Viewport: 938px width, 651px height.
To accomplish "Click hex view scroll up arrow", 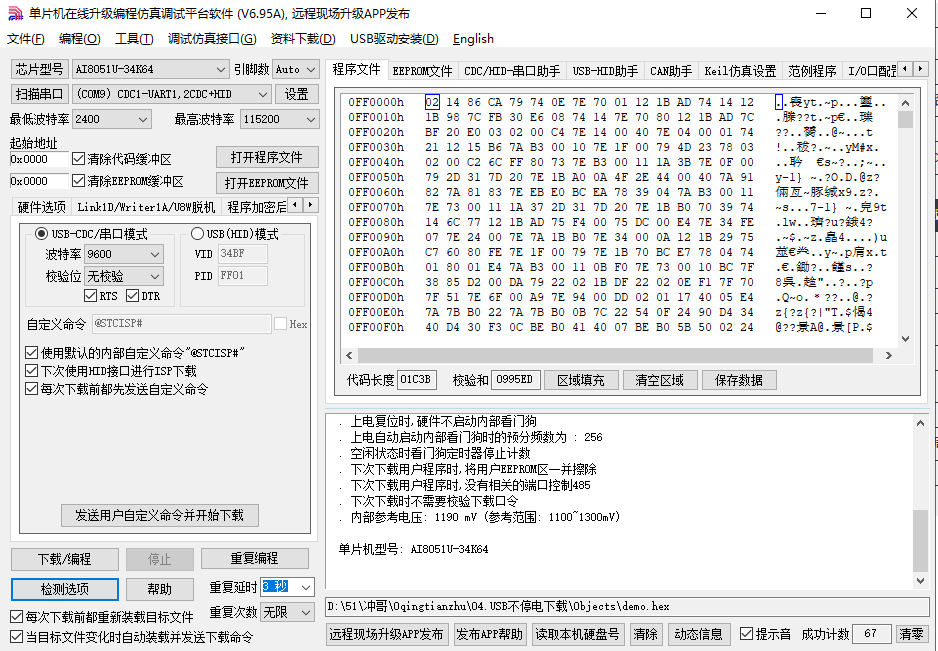I will pos(905,102).
